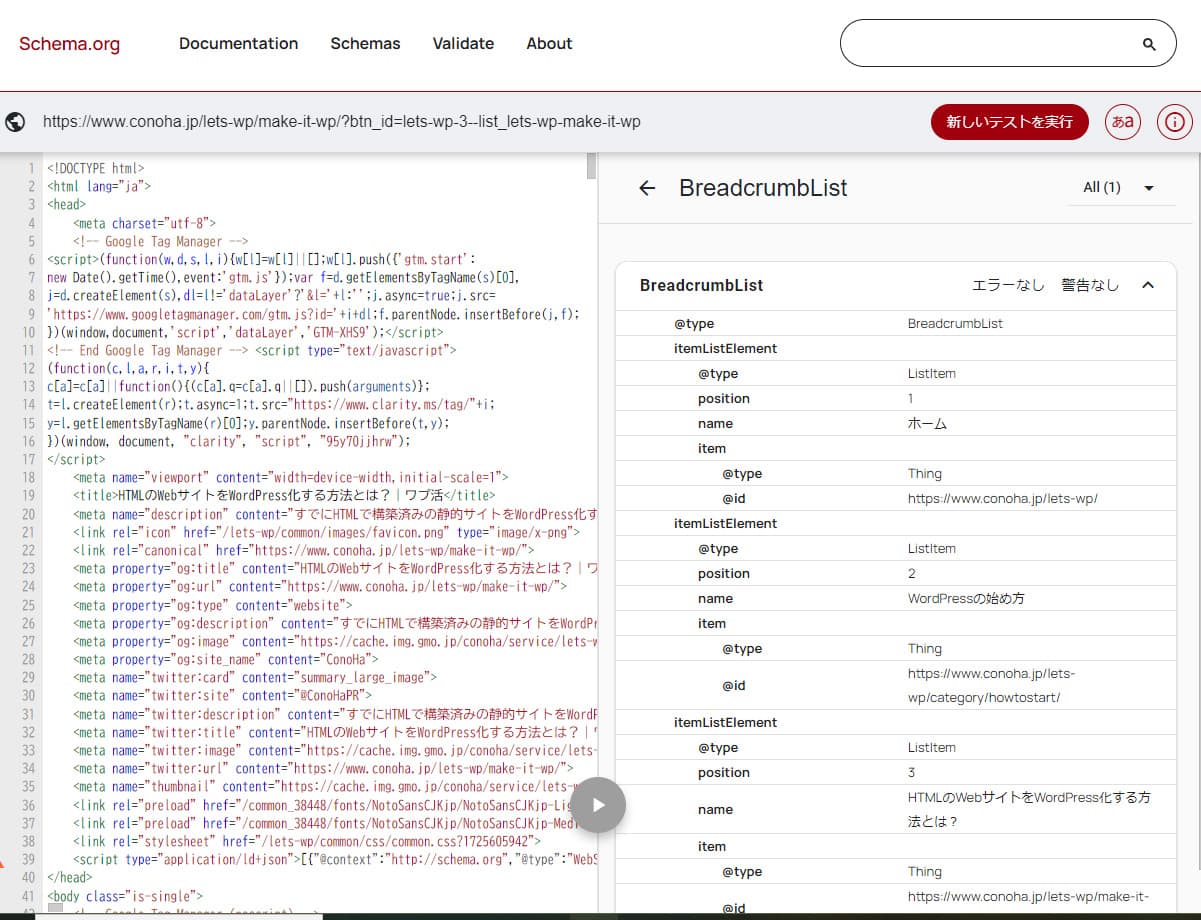
Task: Click the twitter:card meta code line
Action: pyautogui.click(x=255, y=678)
